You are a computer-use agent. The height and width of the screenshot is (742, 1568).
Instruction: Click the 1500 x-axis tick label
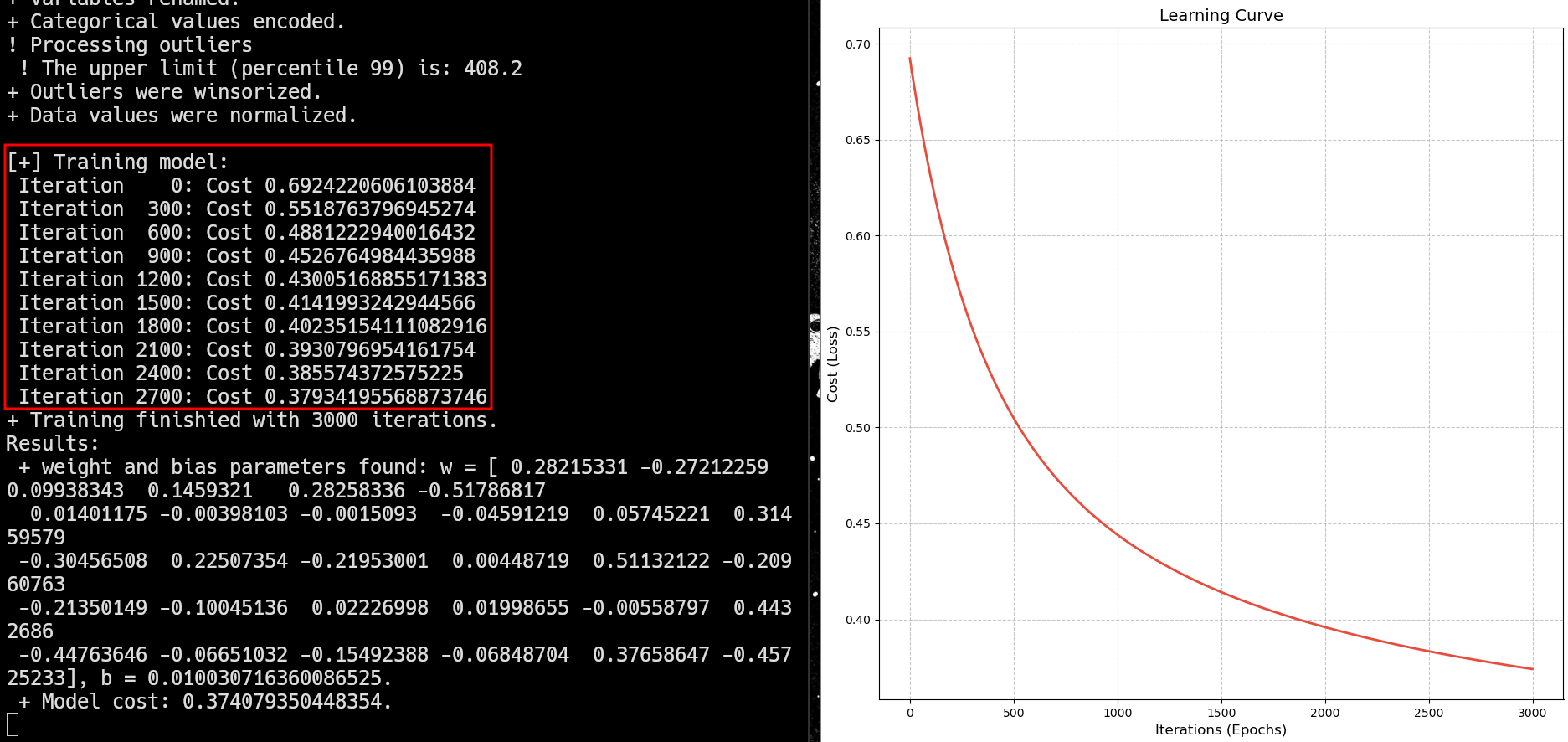click(1221, 713)
